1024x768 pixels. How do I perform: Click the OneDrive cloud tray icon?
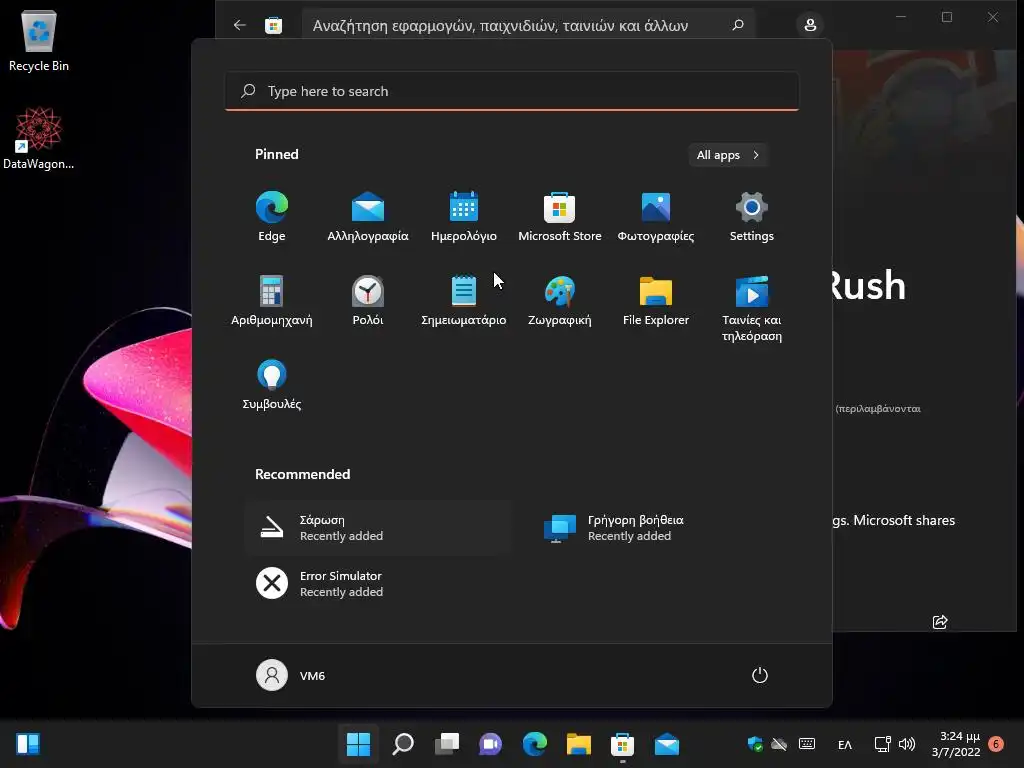(x=779, y=744)
